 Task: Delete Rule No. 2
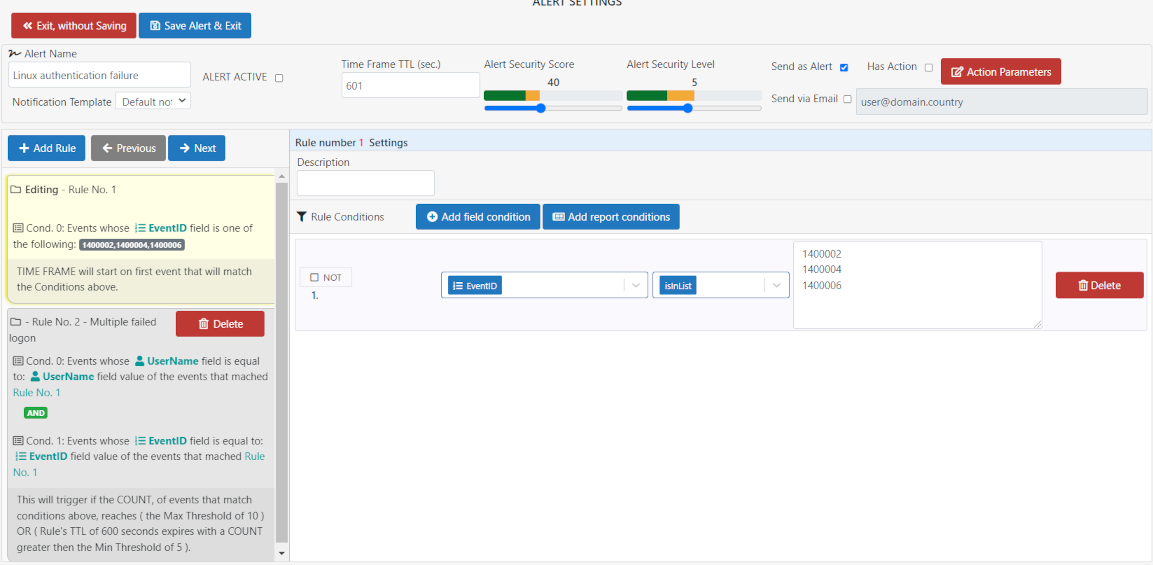[220, 324]
